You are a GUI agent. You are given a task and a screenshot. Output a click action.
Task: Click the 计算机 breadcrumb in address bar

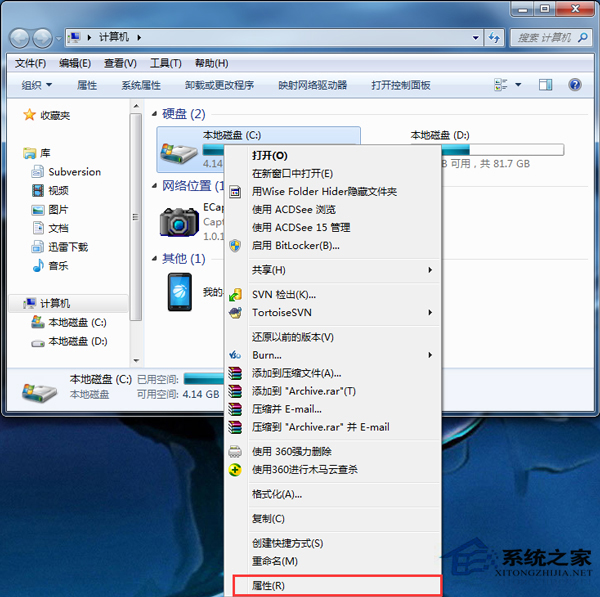tap(114, 37)
